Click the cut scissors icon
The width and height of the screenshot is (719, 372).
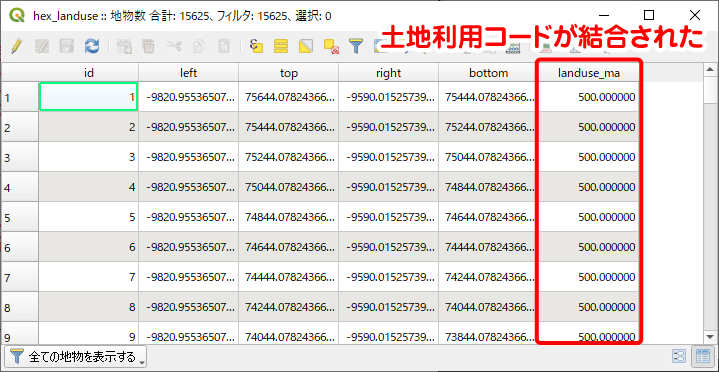point(174,45)
